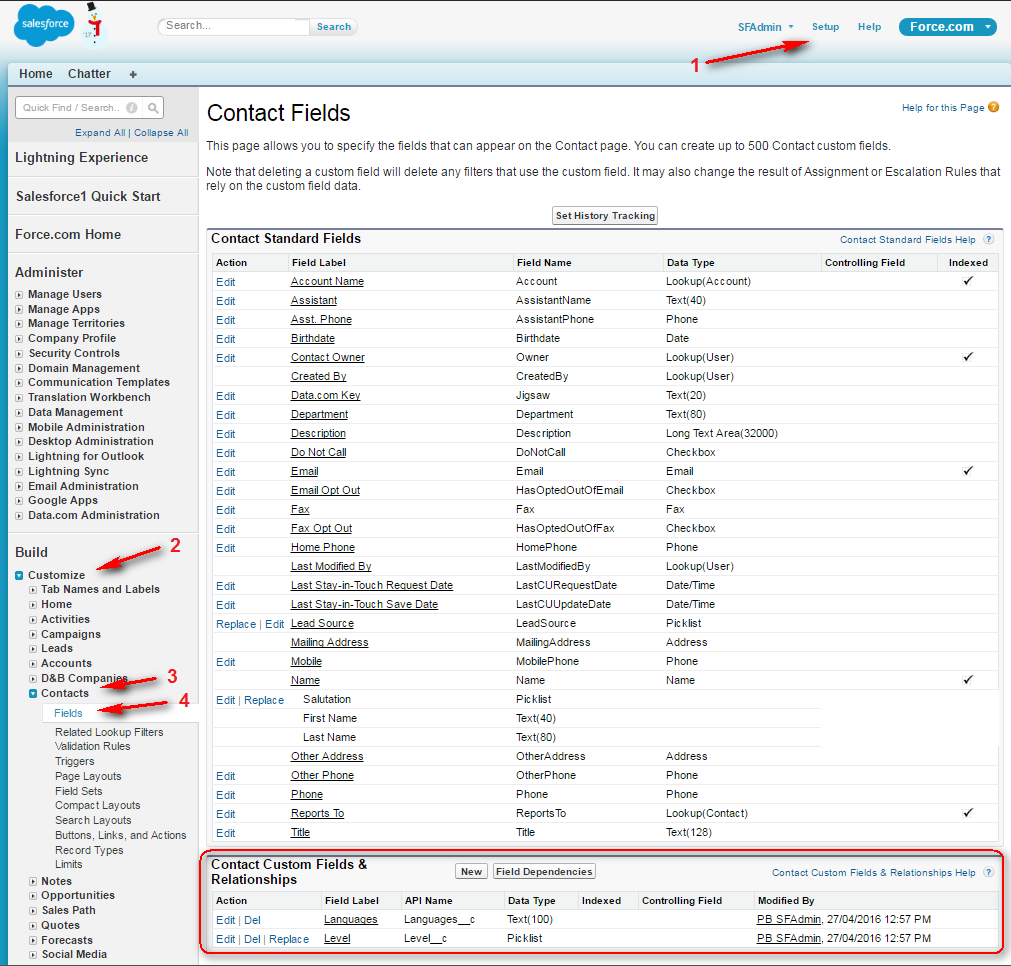
Task: Select the Home tab
Action: [36, 73]
